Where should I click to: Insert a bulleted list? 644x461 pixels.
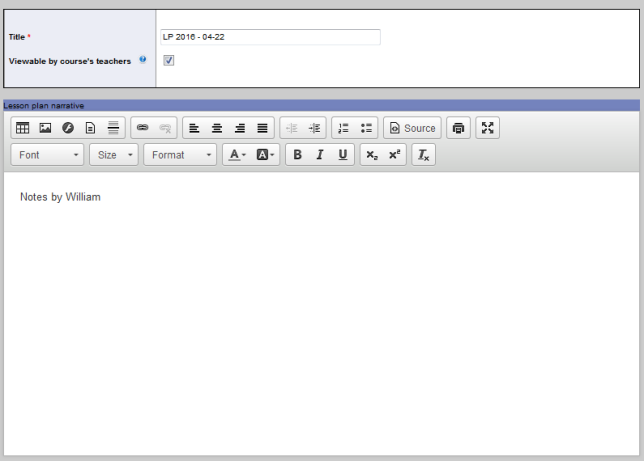click(366, 128)
